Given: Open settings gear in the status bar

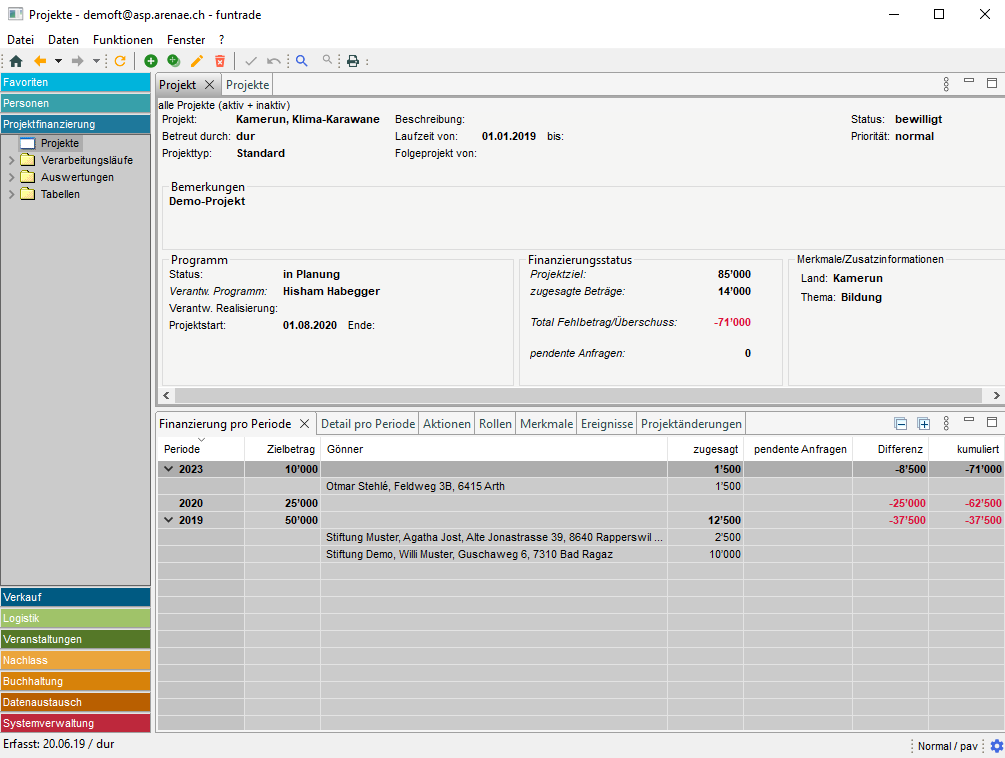Looking at the screenshot, I should (996, 746).
